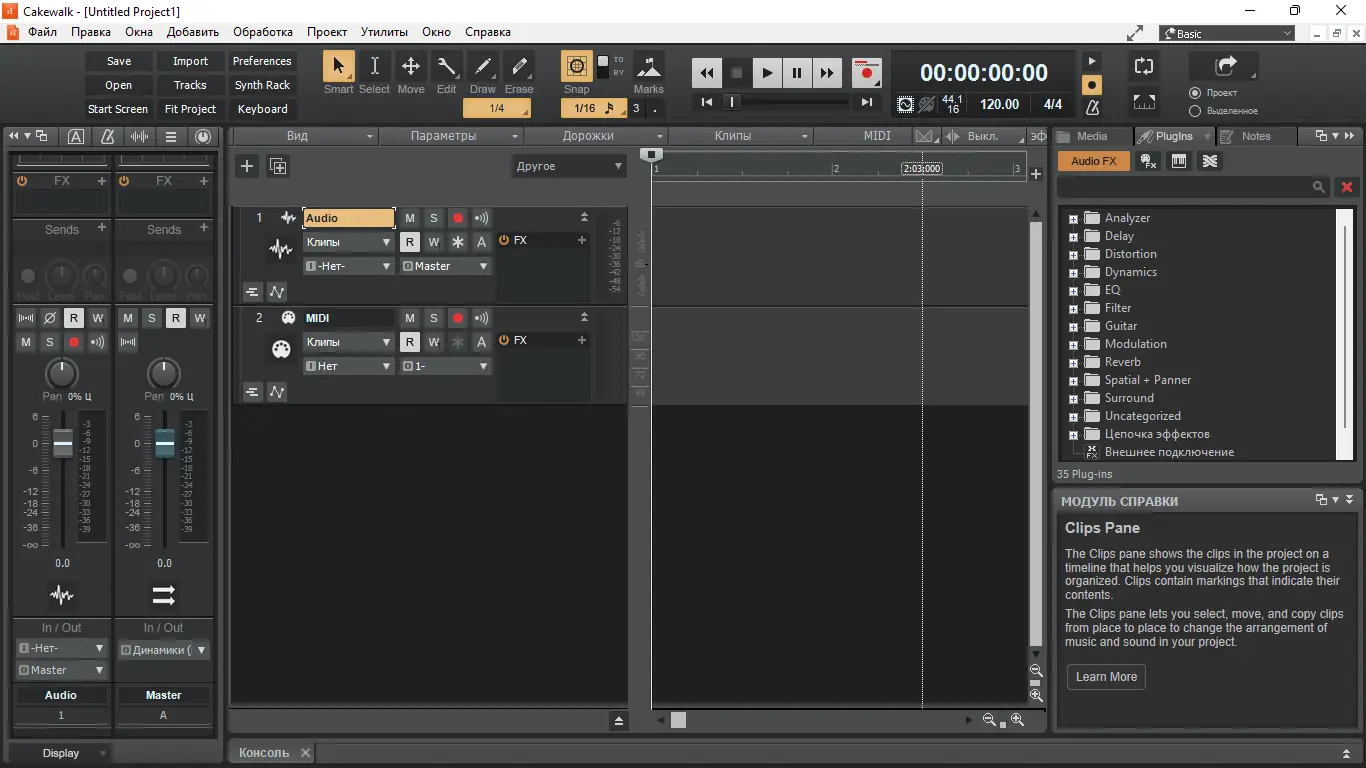Add a new track with the plus button

[247, 166]
